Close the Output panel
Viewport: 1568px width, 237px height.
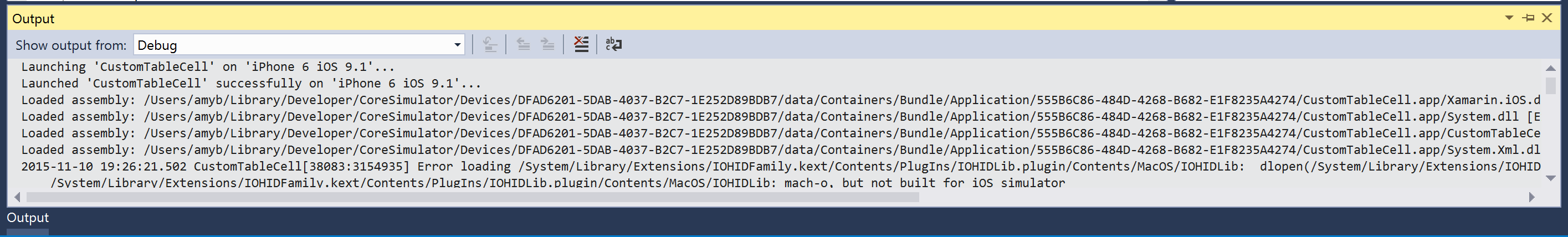point(1547,18)
